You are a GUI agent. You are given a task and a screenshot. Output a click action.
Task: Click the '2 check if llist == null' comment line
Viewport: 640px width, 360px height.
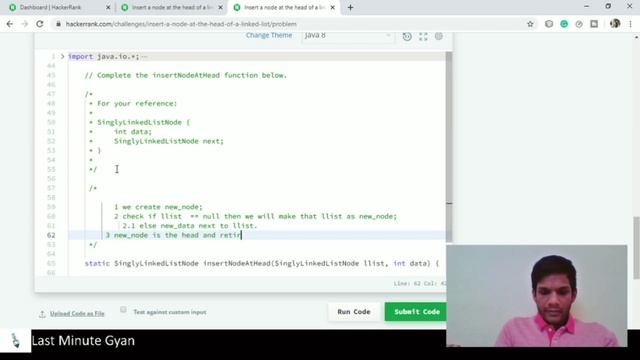tap(256, 216)
